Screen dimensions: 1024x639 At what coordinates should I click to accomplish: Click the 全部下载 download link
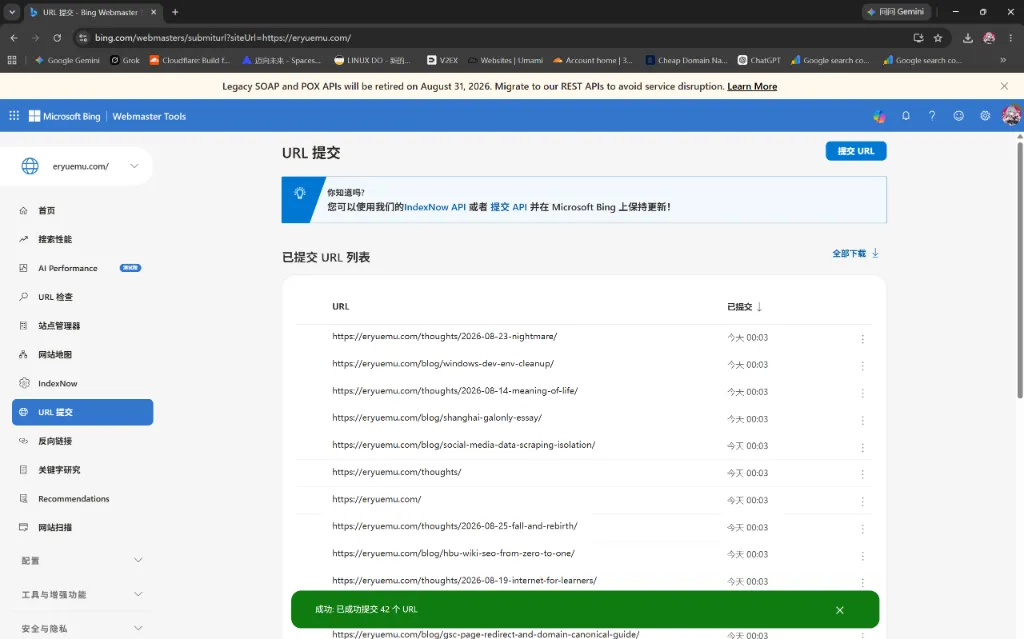pos(856,254)
